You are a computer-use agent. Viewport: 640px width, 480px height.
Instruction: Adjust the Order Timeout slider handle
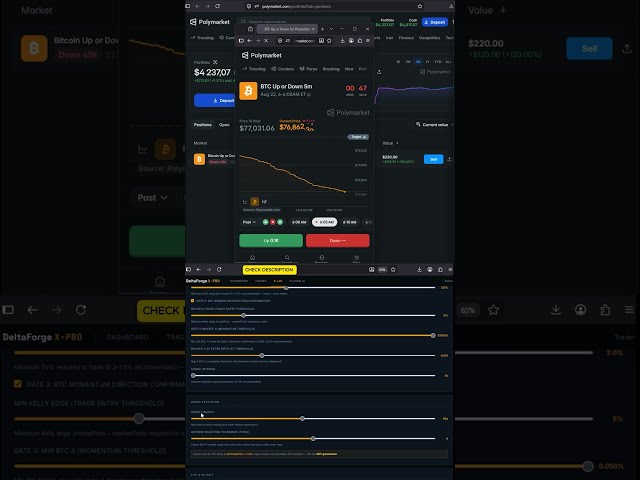click(x=302, y=419)
